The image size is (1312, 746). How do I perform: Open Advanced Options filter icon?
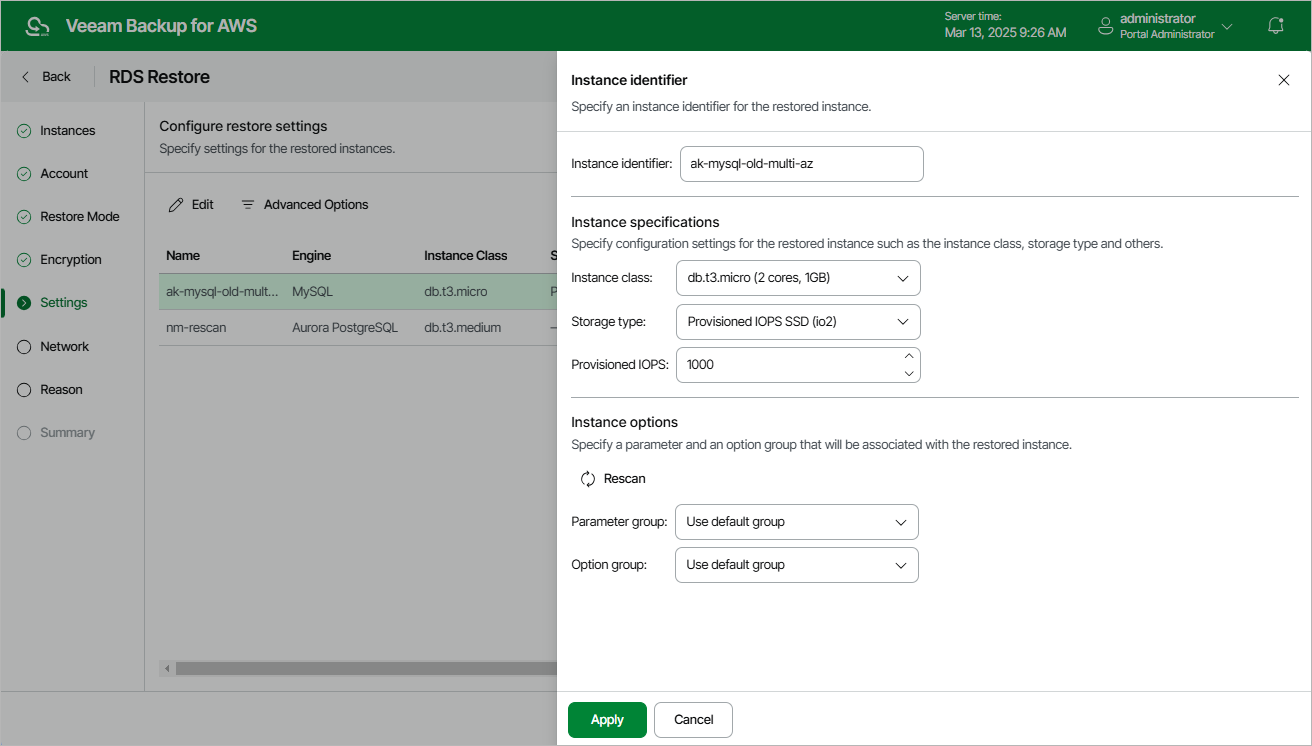pyautogui.click(x=248, y=205)
